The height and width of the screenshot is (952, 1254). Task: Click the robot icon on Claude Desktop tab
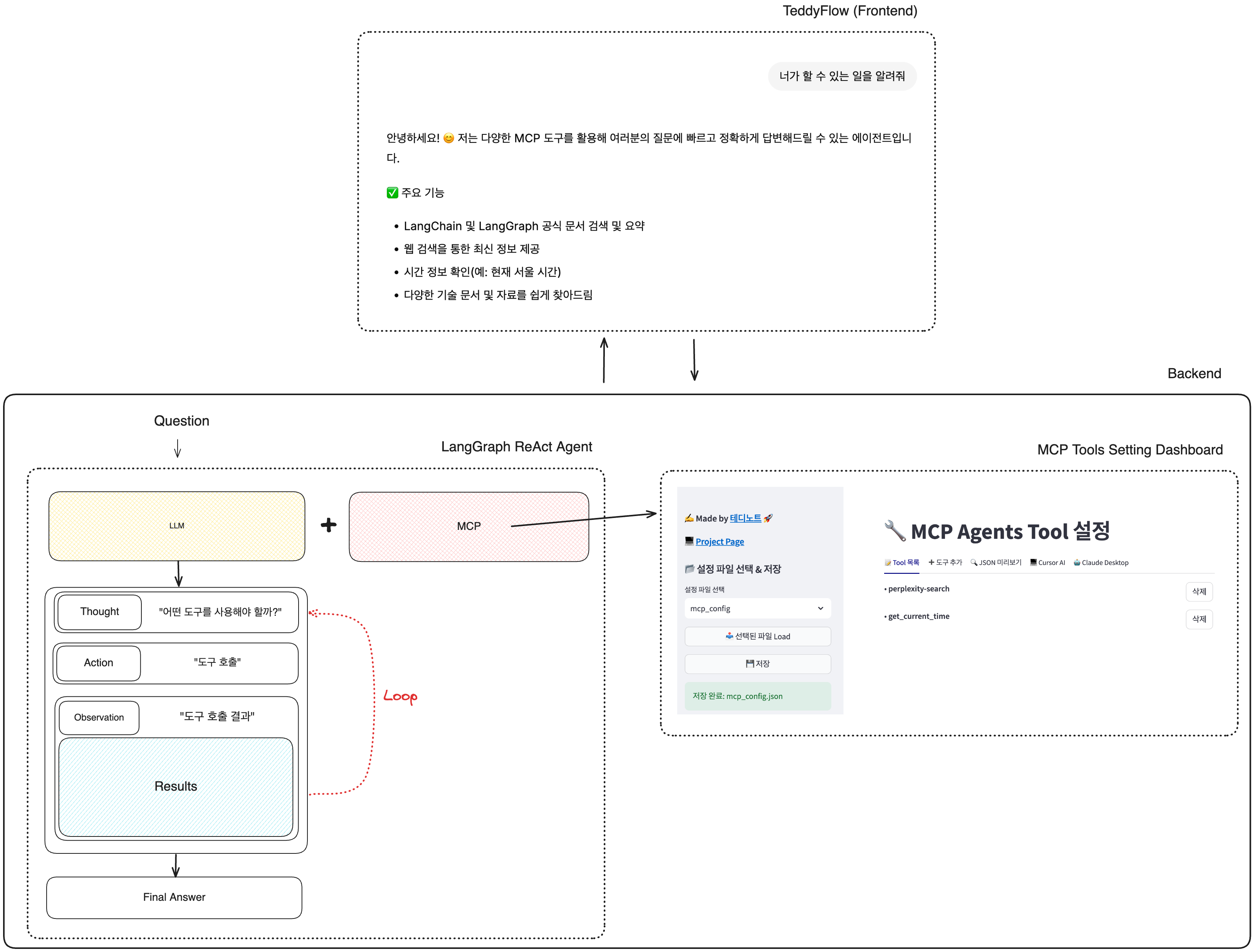[1077, 563]
